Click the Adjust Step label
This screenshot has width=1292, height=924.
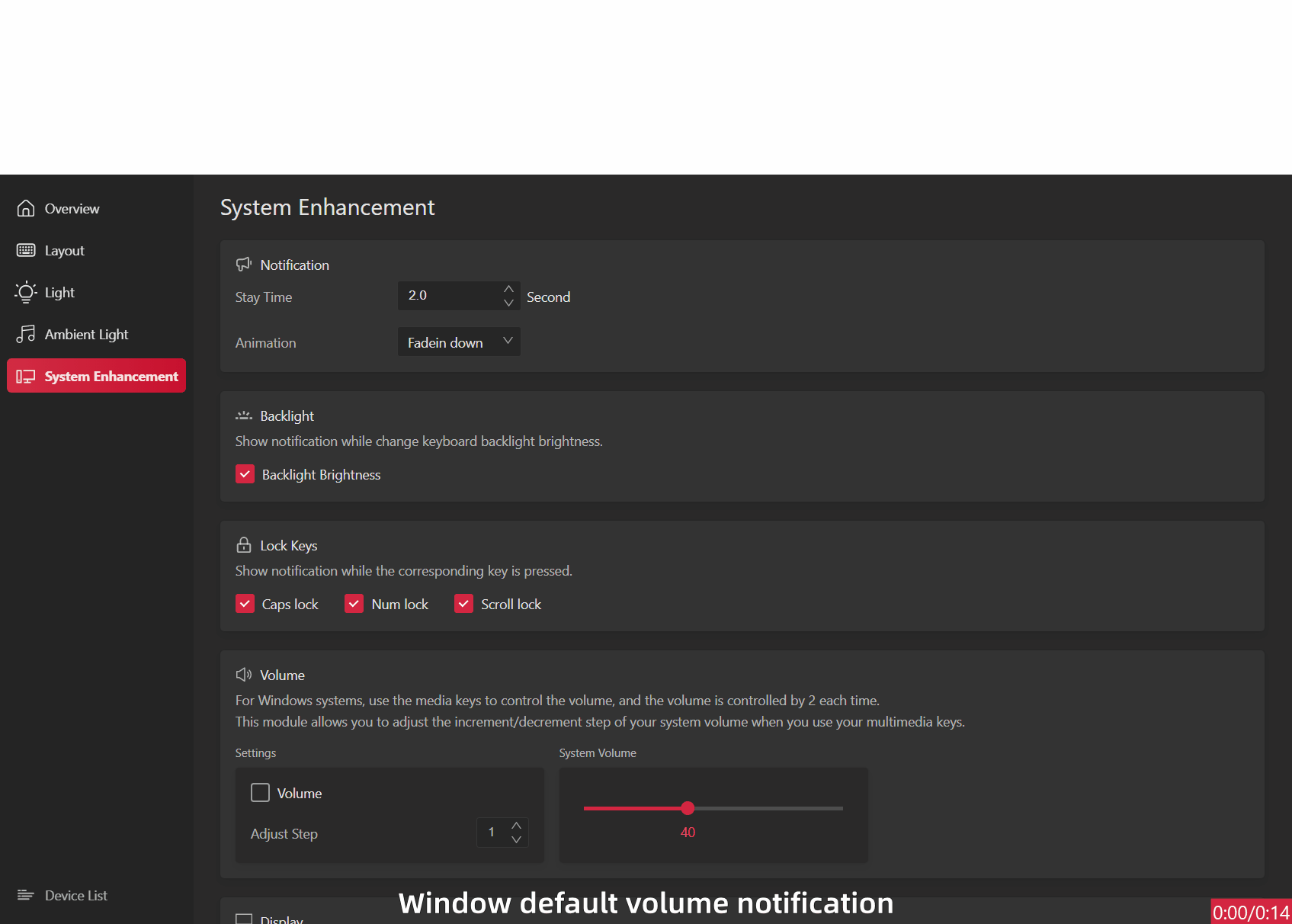(x=284, y=834)
